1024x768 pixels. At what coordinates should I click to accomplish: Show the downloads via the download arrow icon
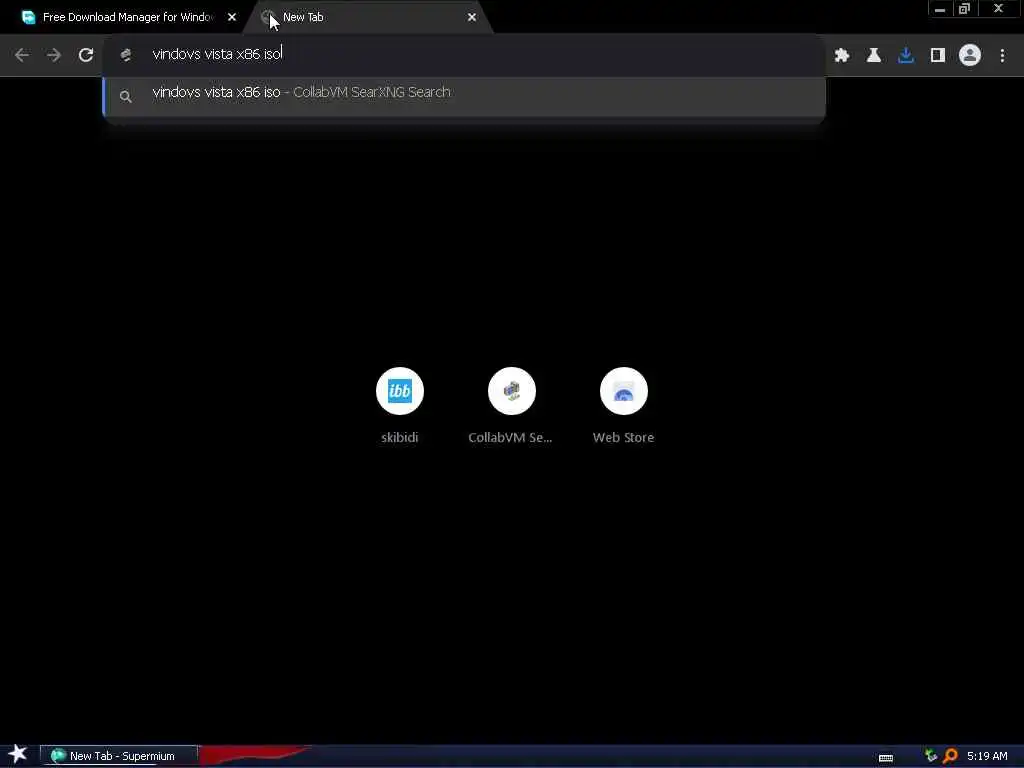(906, 56)
